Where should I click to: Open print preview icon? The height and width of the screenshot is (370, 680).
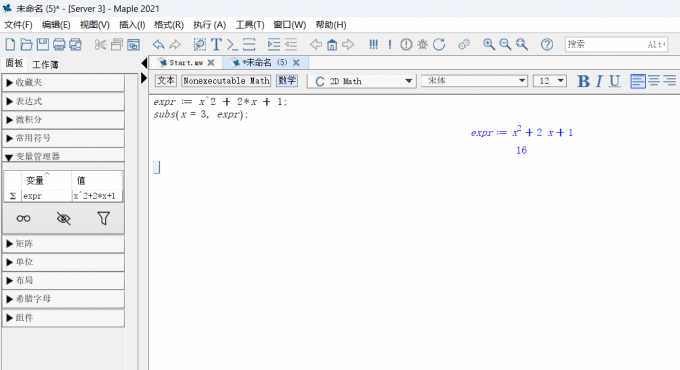(x=75, y=44)
